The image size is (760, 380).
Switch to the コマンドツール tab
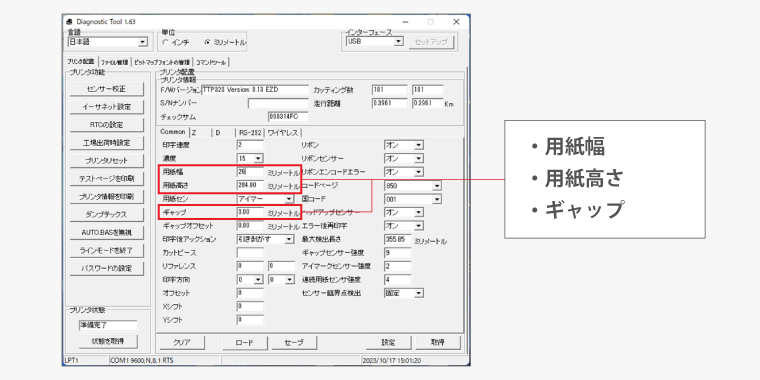(211, 62)
